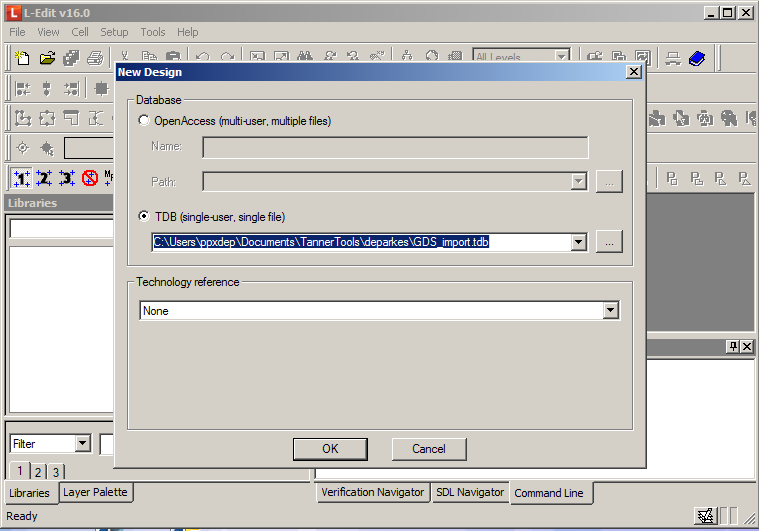Click the status bar icon at bottom right

coord(705,516)
